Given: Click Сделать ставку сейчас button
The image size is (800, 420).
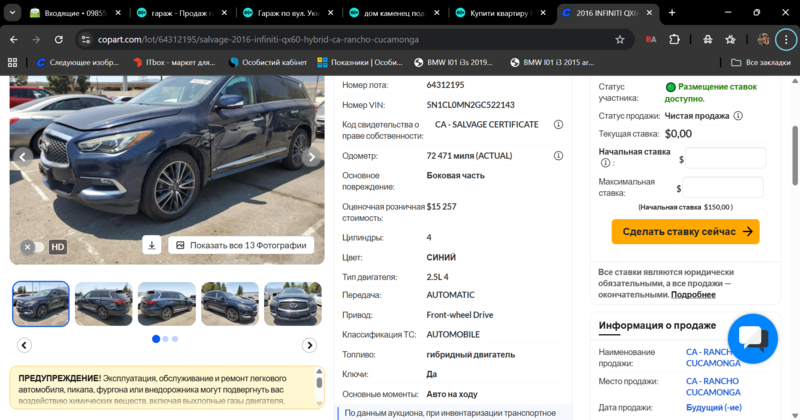Looking at the screenshot, I should pos(685,232).
